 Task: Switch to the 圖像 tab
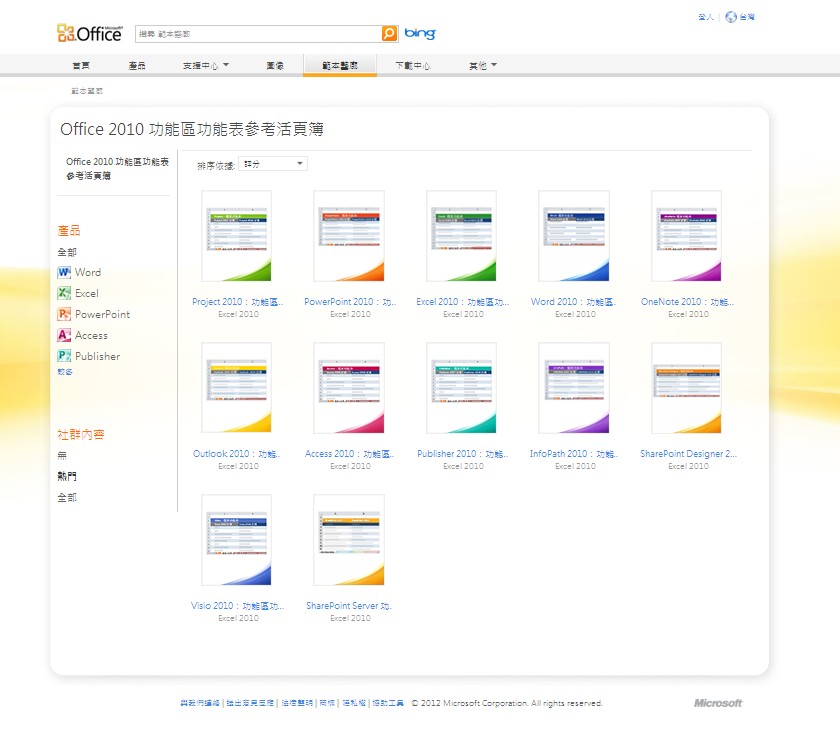coord(275,65)
